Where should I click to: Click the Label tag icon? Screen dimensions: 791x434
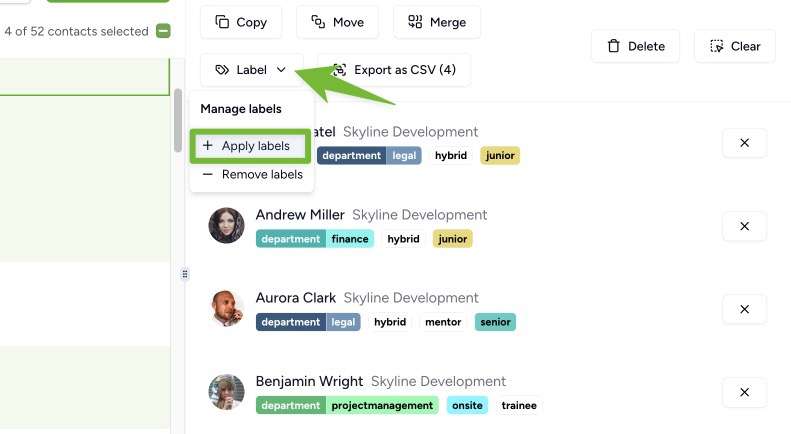click(x=222, y=70)
